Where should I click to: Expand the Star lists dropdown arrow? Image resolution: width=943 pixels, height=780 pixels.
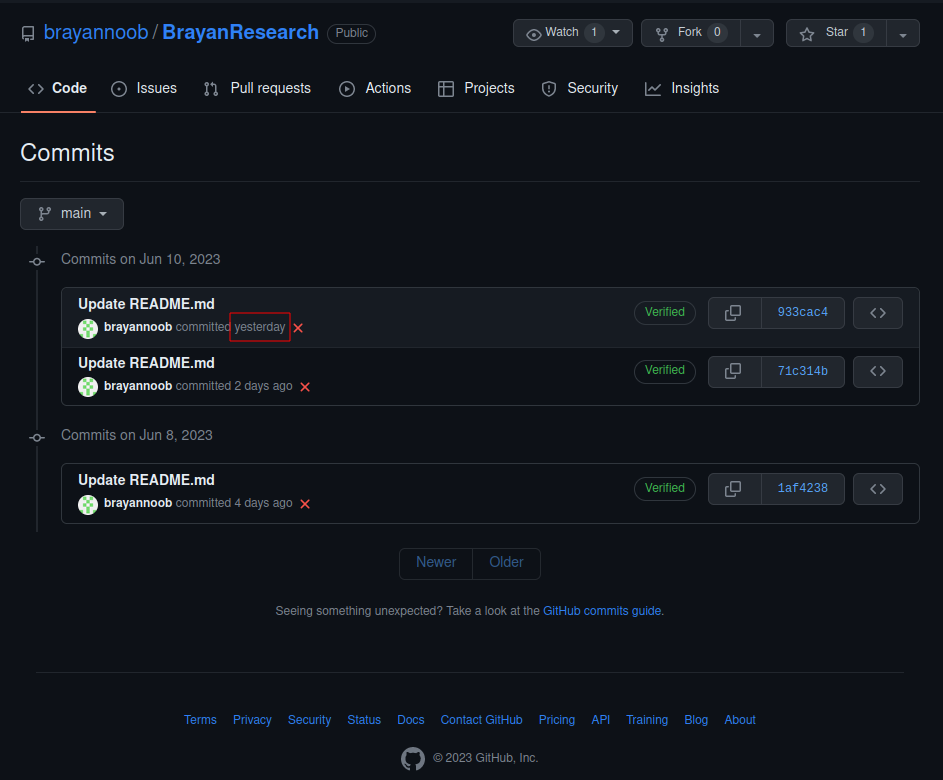903,33
